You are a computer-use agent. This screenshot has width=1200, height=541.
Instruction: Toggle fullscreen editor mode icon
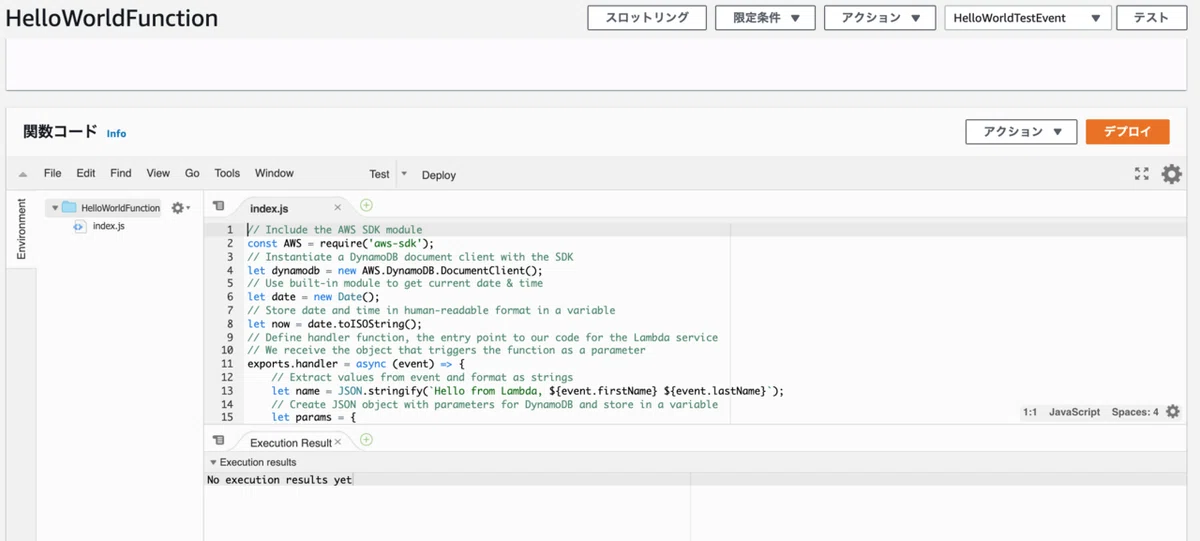click(x=1141, y=174)
